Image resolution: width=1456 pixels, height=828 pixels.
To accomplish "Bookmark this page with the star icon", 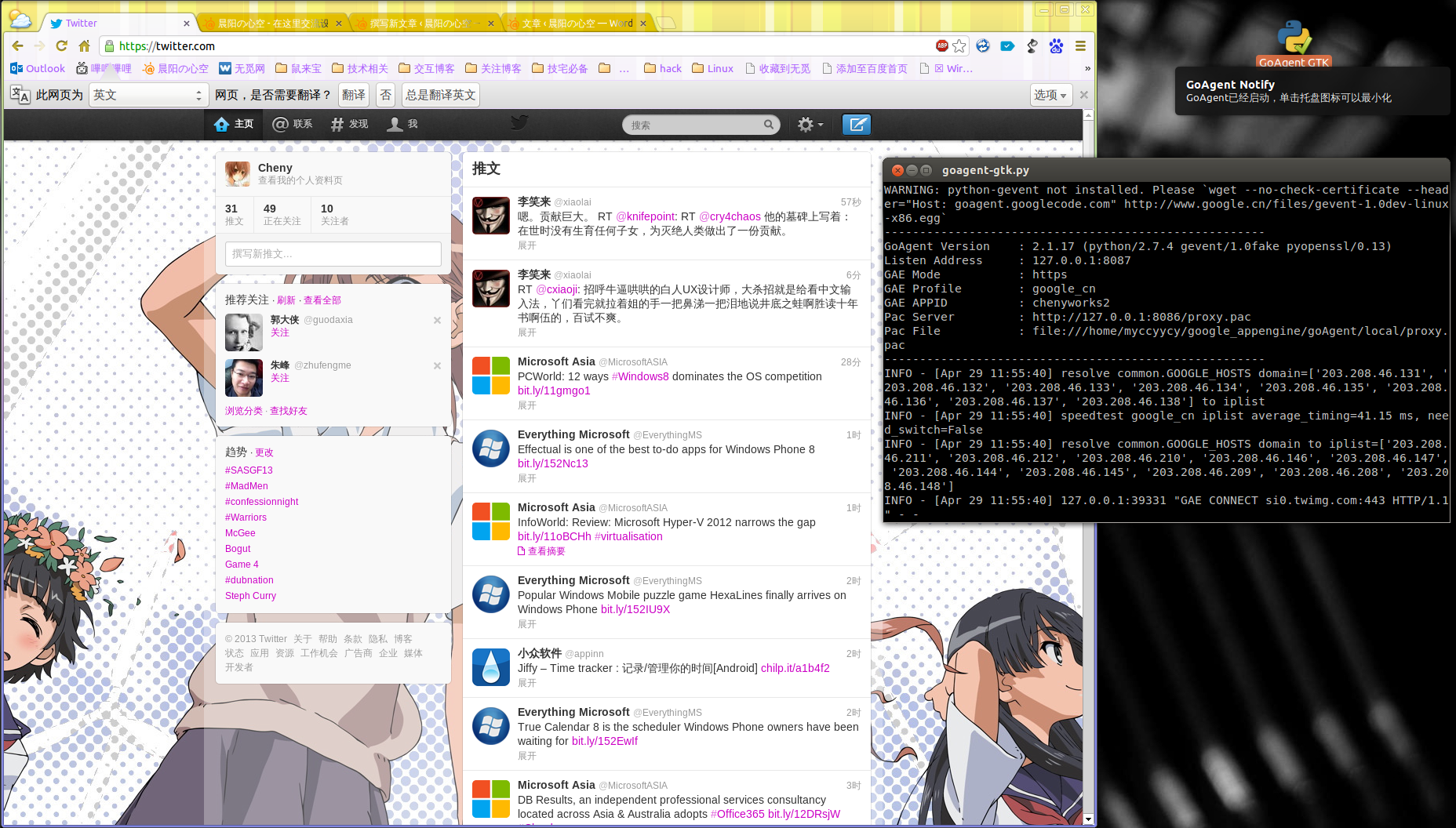I will 959,46.
